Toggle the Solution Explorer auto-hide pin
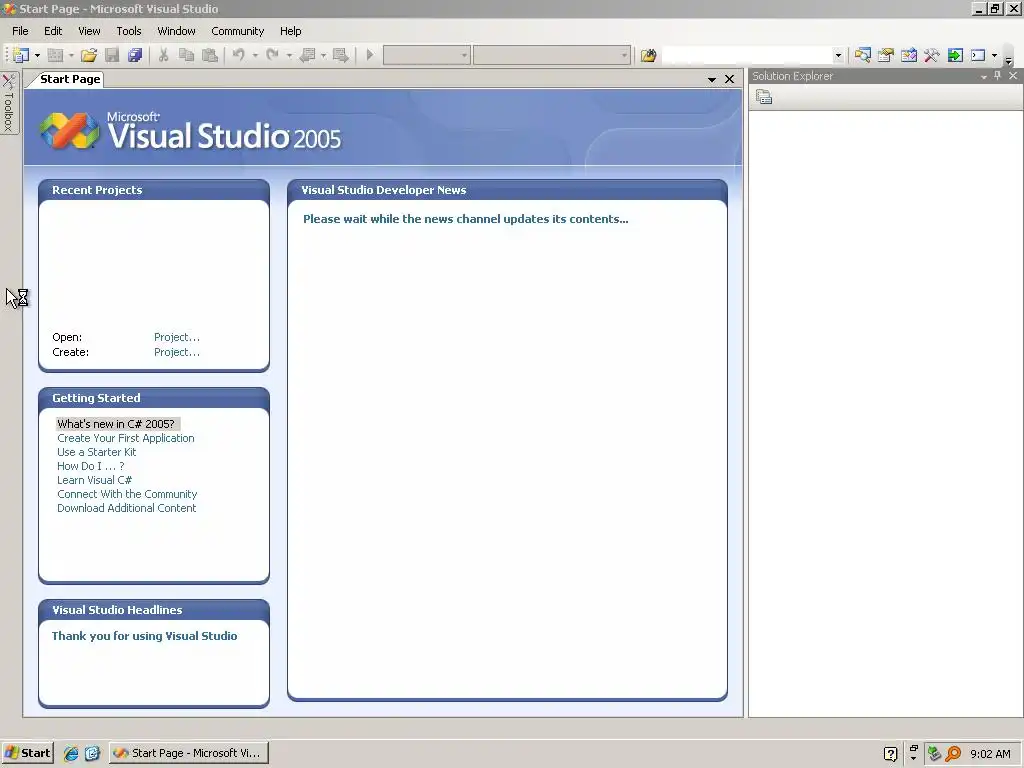This screenshot has height=768, width=1024. tap(997, 76)
